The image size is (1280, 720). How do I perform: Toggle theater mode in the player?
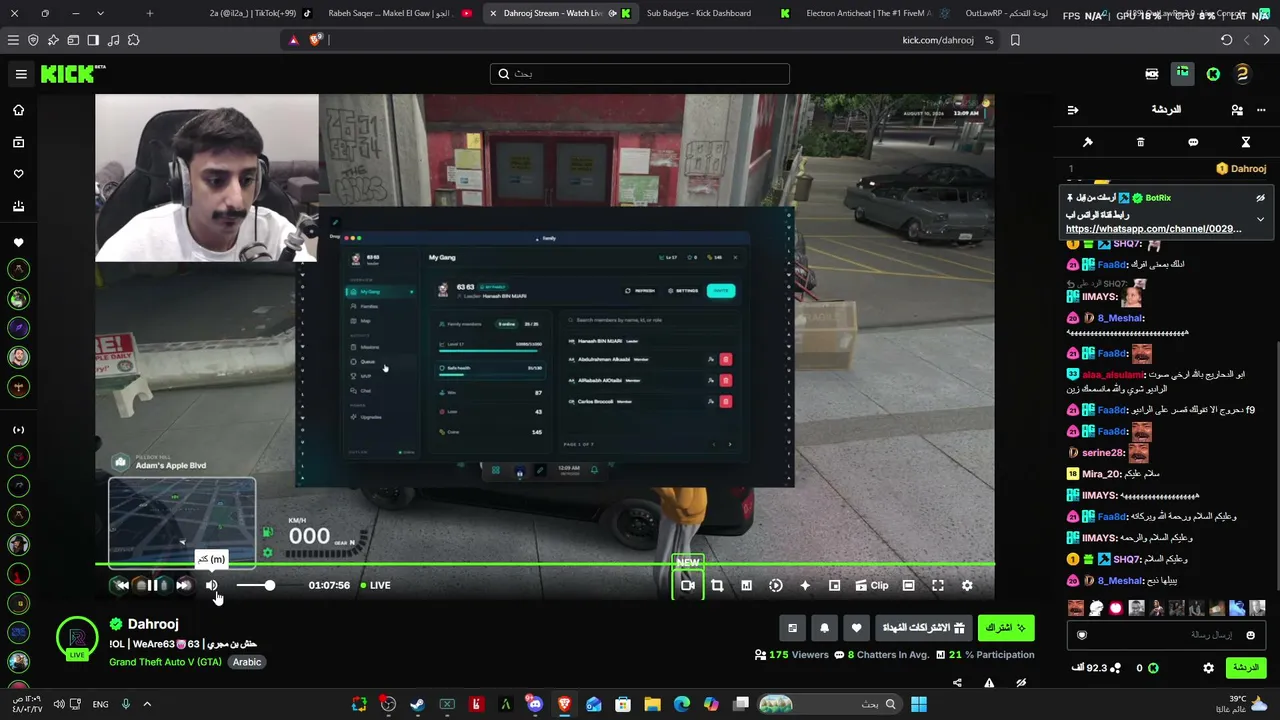908,585
